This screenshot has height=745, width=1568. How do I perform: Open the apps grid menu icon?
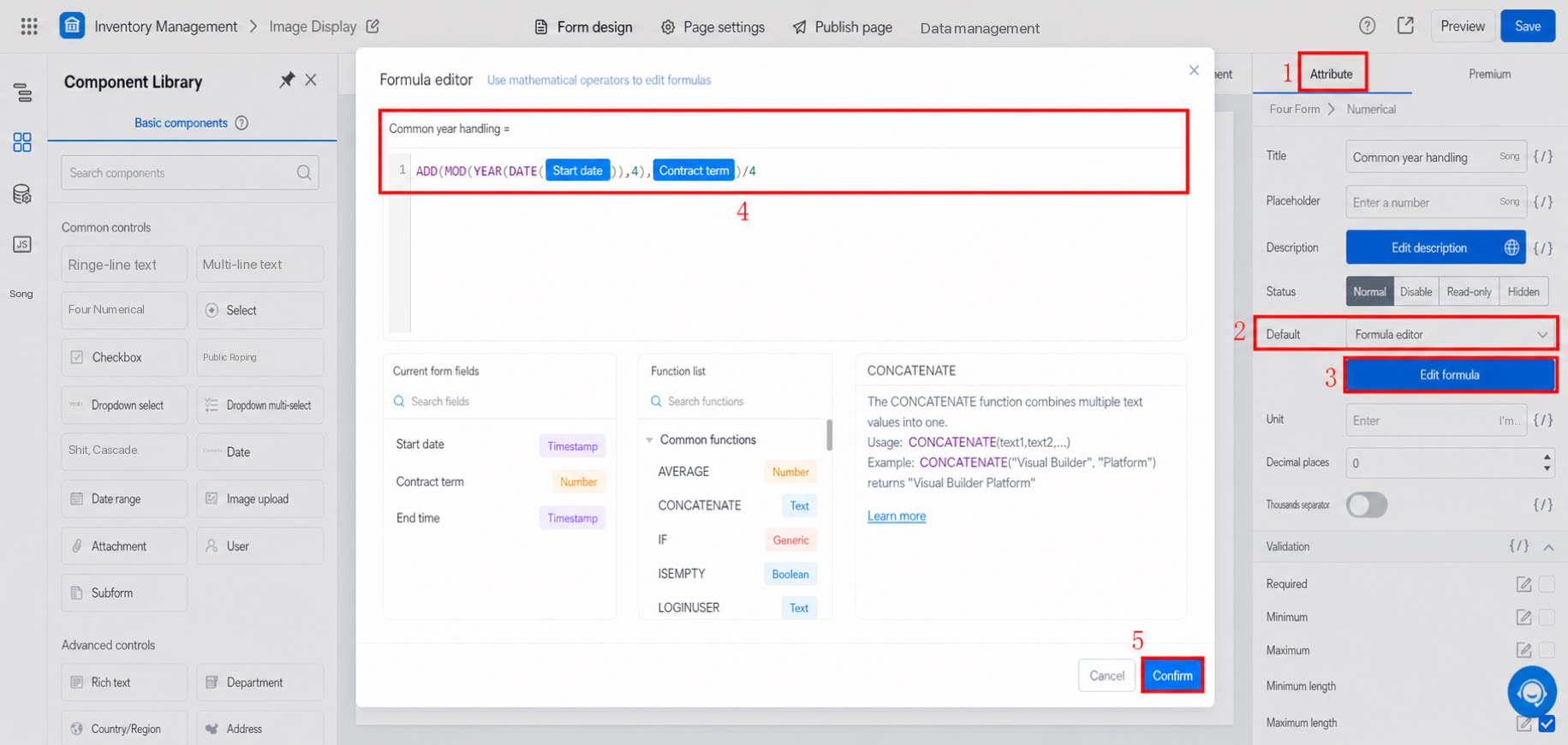(x=29, y=27)
